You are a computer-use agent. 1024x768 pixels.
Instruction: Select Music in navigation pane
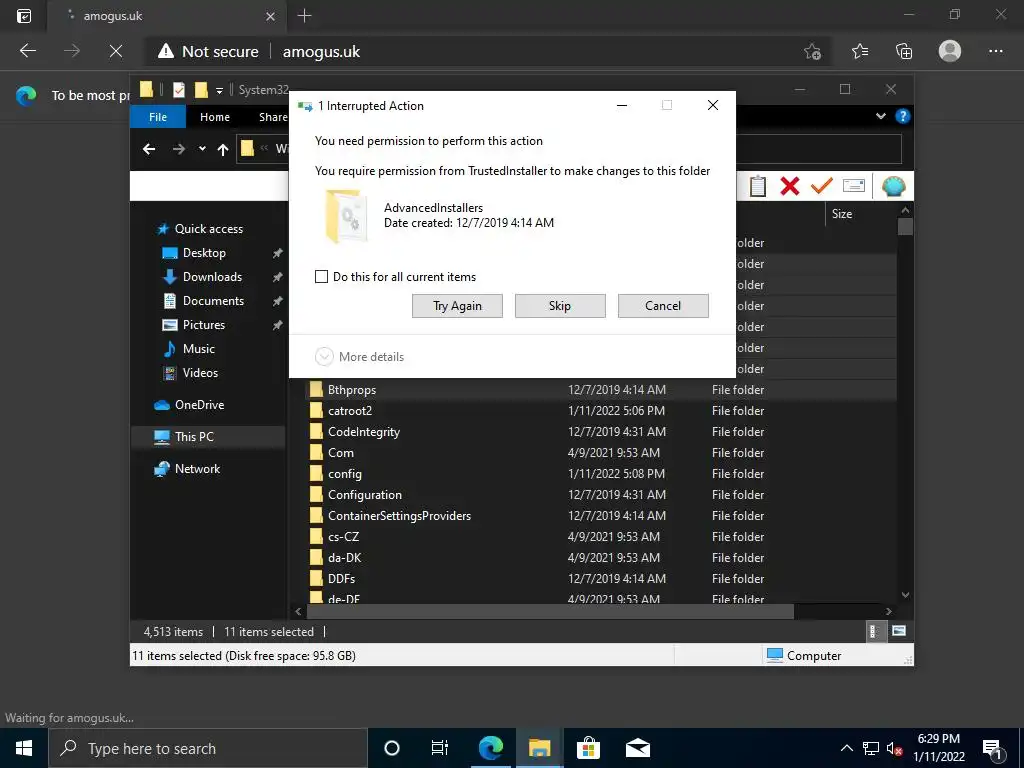point(199,349)
